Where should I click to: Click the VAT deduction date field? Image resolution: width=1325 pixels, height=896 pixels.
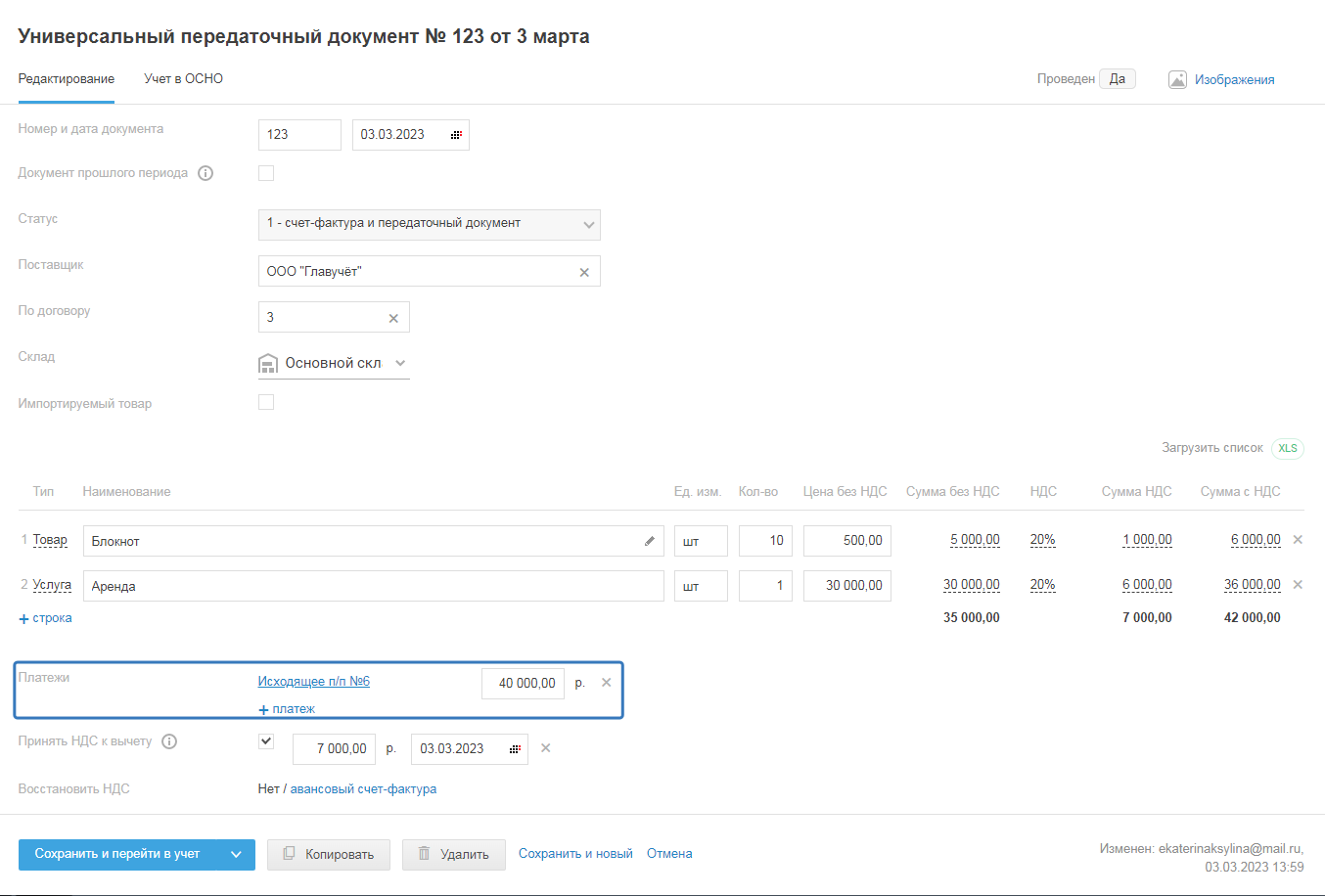[x=470, y=749]
